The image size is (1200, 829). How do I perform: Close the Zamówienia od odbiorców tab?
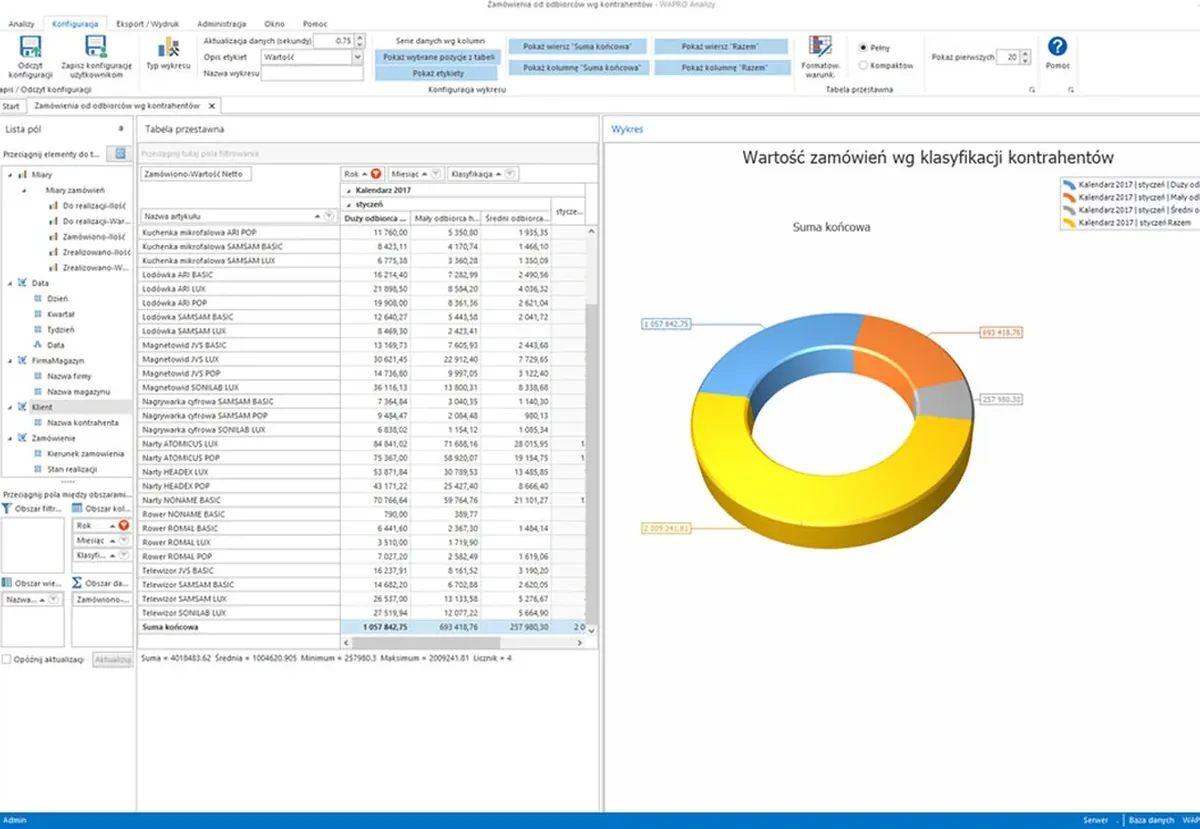click(x=212, y=106)
